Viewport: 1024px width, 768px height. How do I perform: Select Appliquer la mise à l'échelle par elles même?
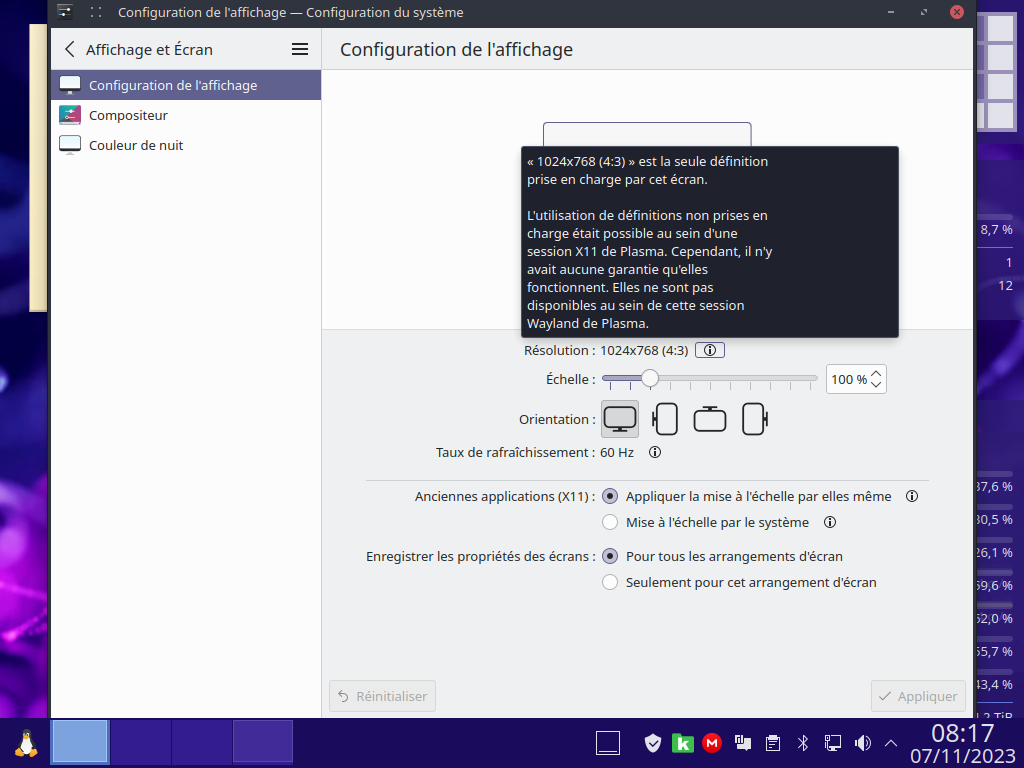(x=746, y=496)
